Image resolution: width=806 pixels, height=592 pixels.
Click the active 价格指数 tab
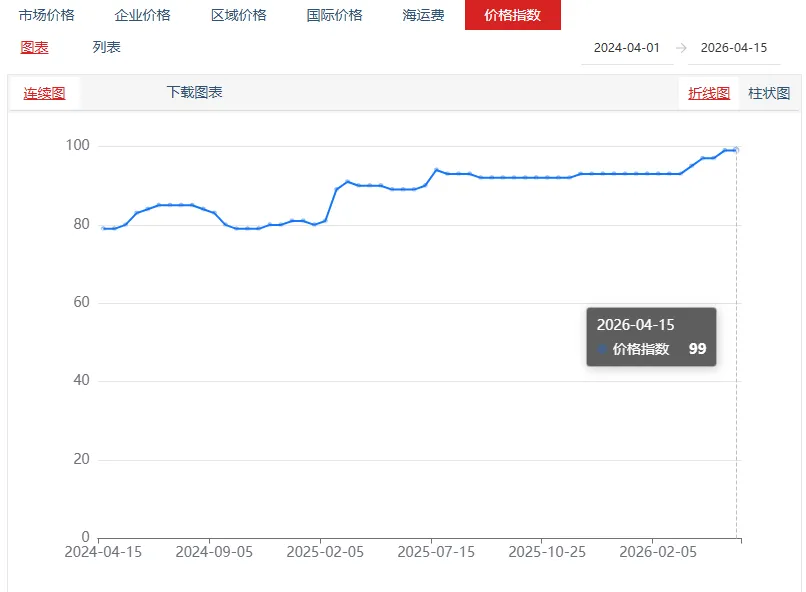point(512,15)
